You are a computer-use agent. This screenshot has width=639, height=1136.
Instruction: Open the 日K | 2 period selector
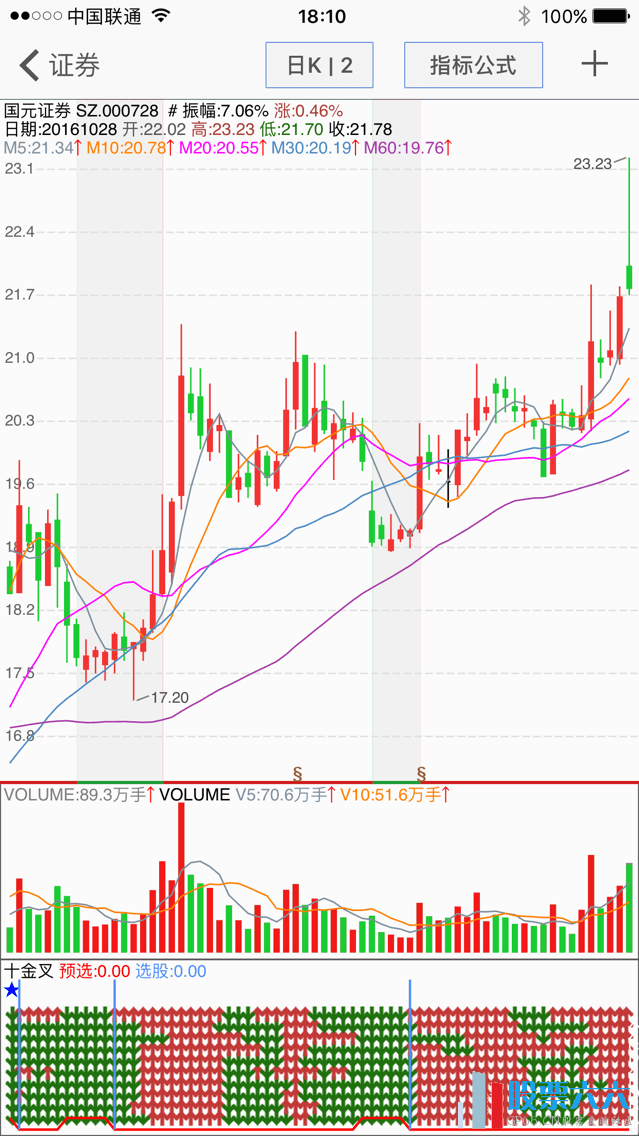319,66
